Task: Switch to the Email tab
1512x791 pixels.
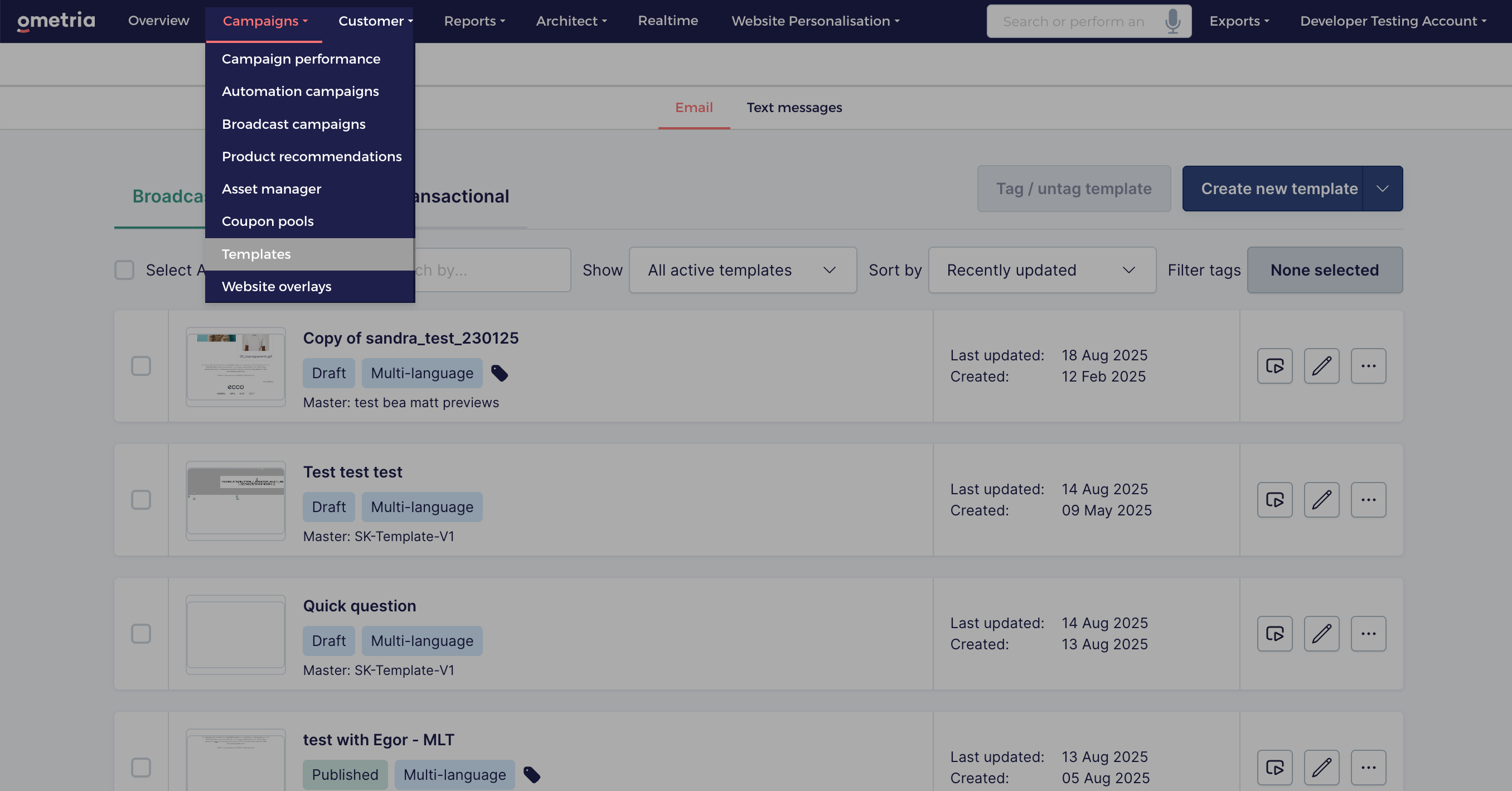Action: pyautogui.click(x=694, y=108)
